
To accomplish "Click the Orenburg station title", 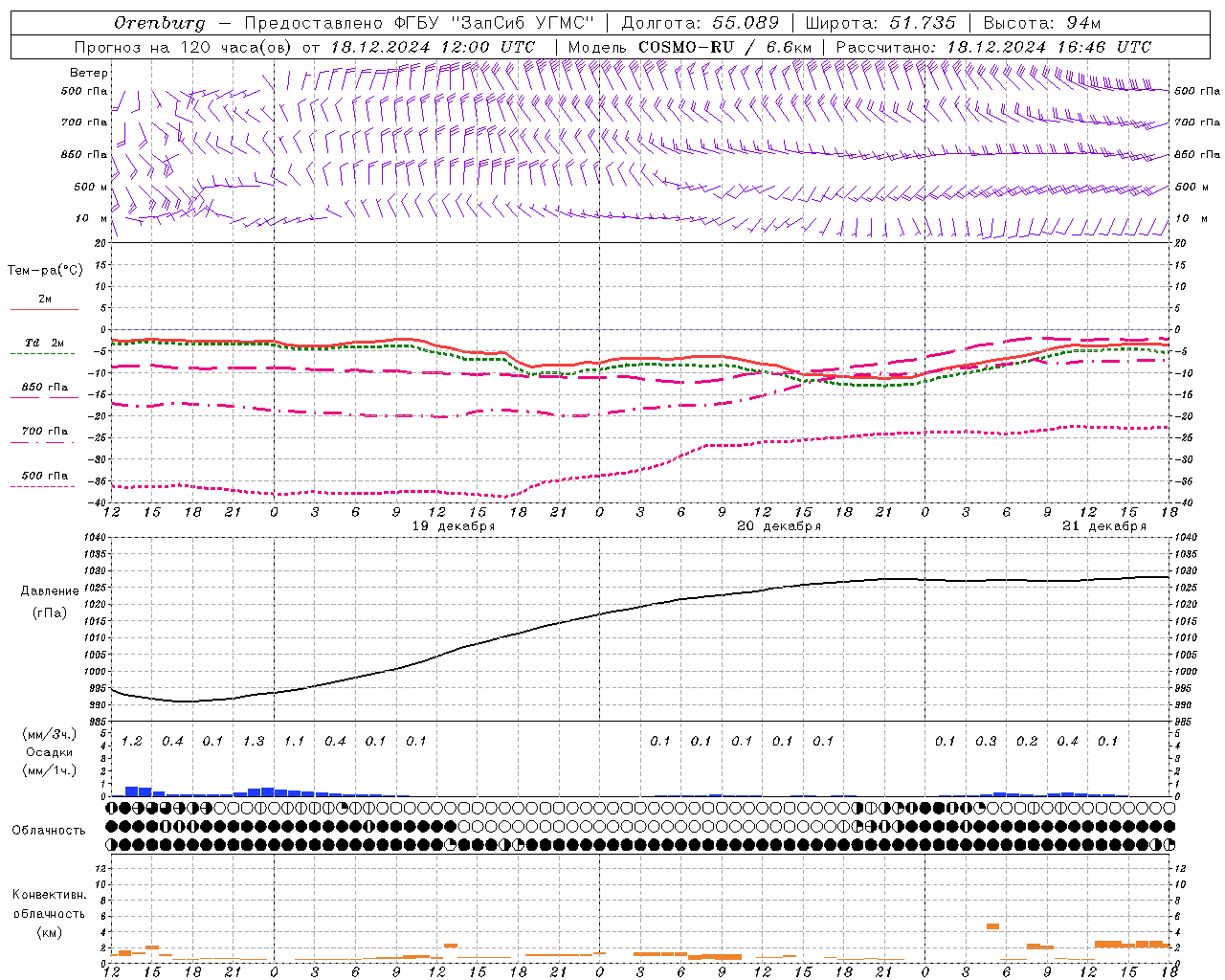I will pyautogui.click(x=159, y=23).
